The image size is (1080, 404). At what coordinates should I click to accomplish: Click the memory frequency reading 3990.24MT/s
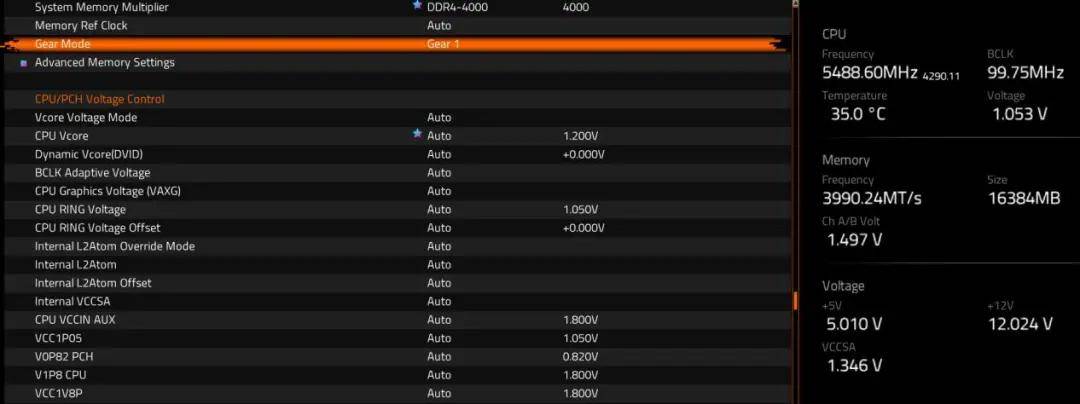coord(871,199)
